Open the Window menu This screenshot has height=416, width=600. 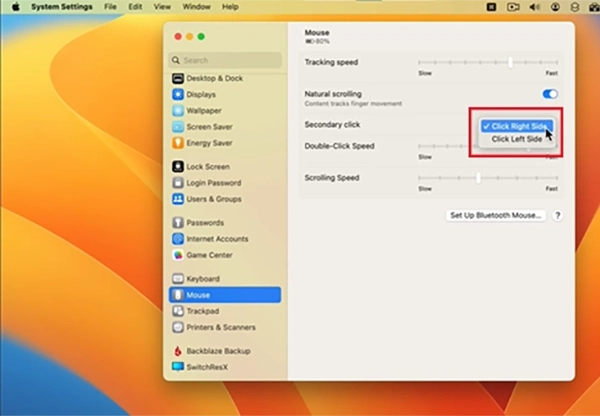[196, 7]
